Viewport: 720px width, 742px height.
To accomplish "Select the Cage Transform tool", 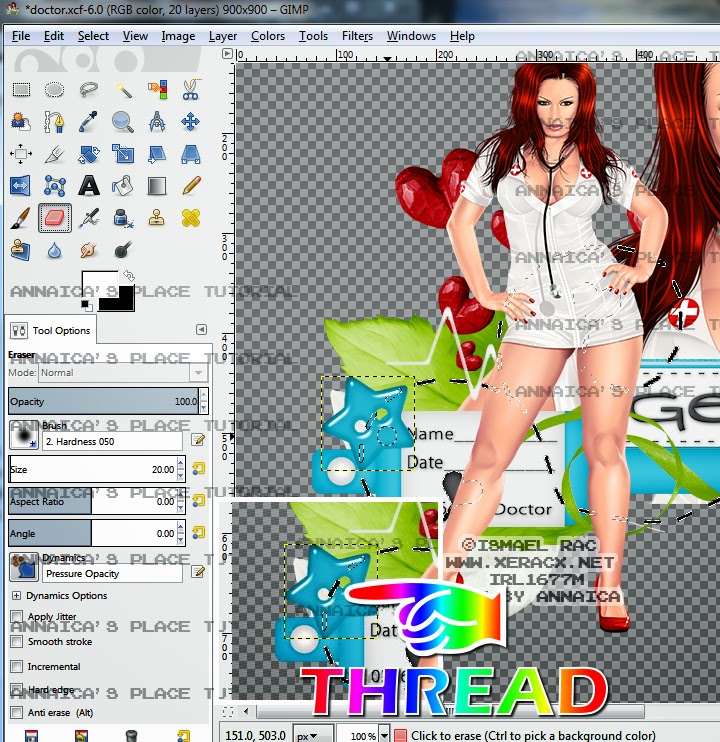I will pos(54,186).
